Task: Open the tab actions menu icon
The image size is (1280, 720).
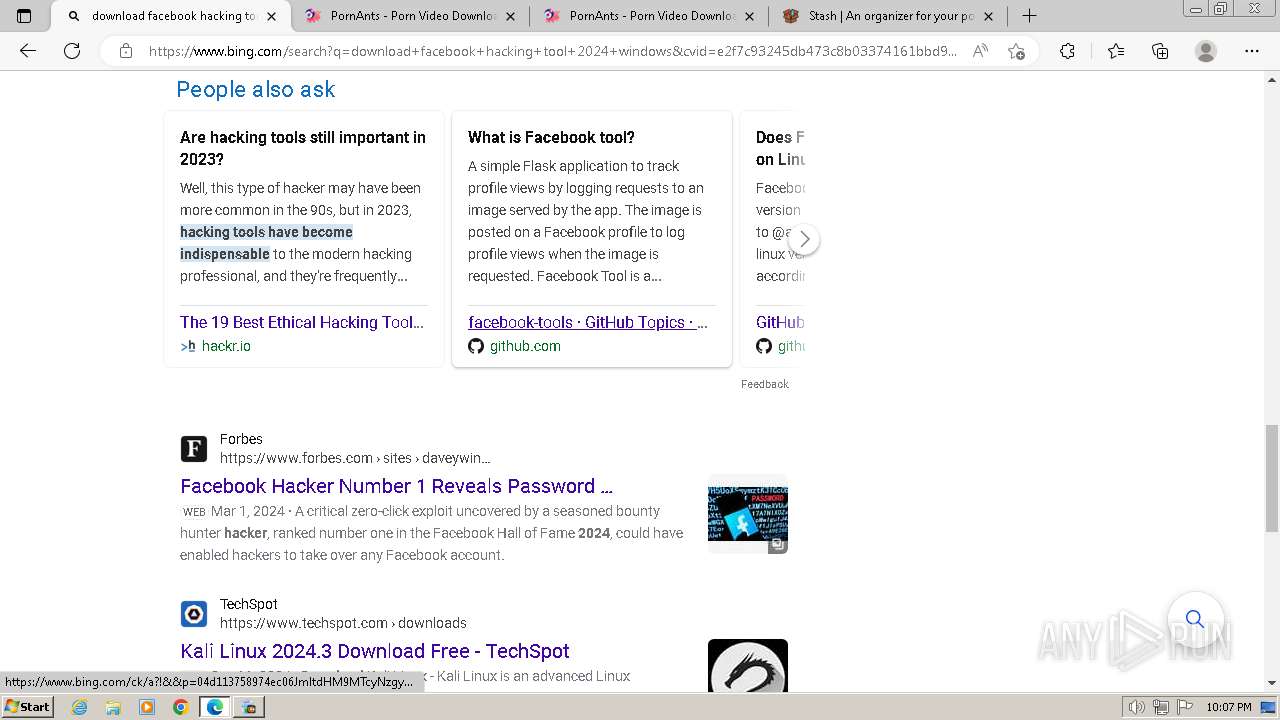Action: click(24, 16)
